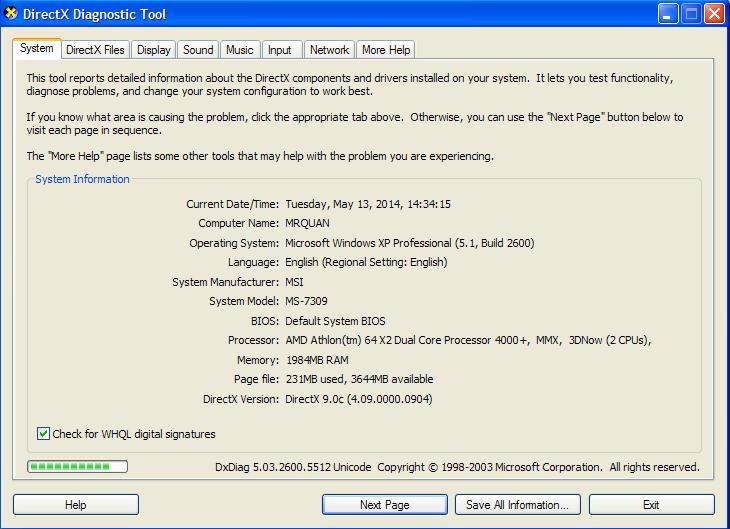
Task: Click the 'Current Date/Time:' label
Action: (232, 204)
